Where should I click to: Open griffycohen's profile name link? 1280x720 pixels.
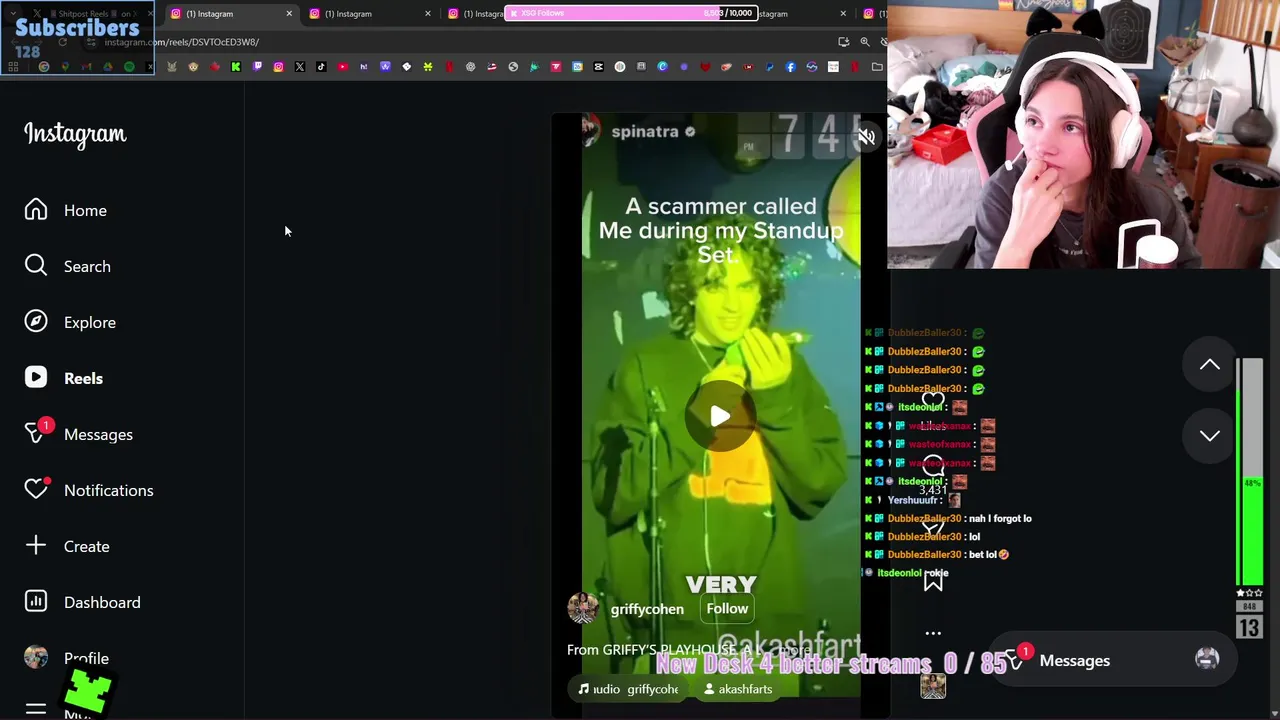(647, 609)
